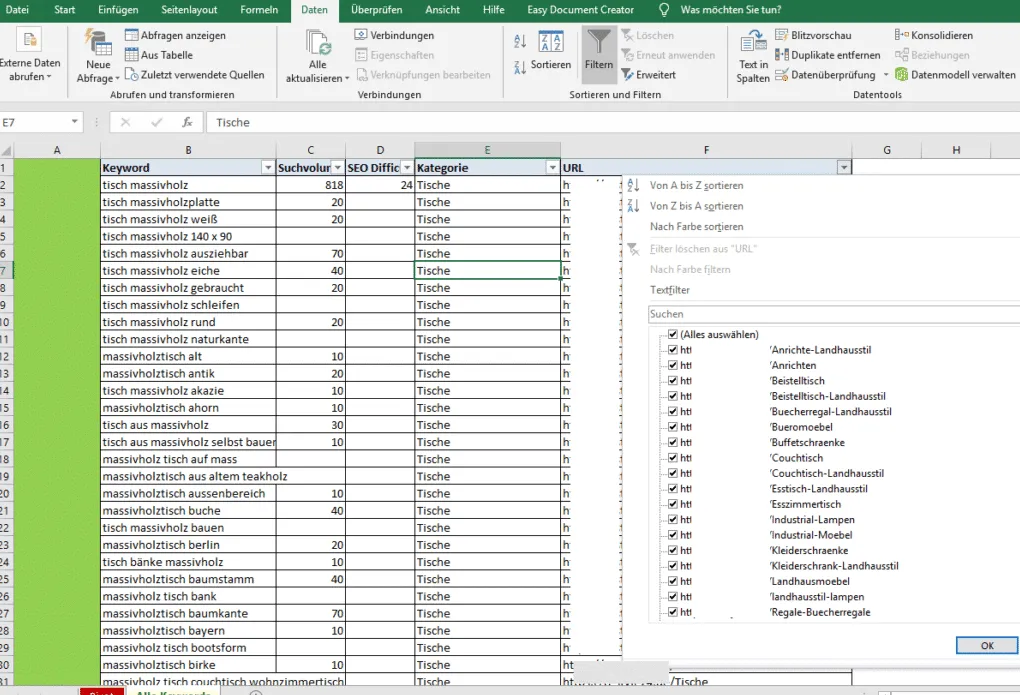
Task: Click the insert function fx icon
Action: 187,122
